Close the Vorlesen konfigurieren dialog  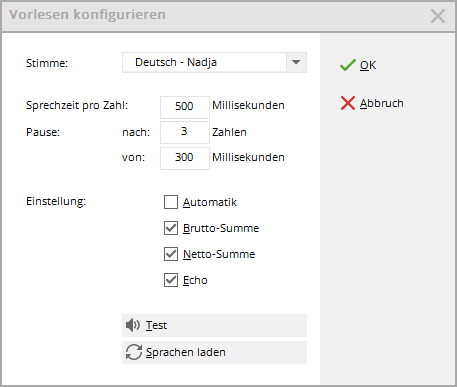(438, 16)
